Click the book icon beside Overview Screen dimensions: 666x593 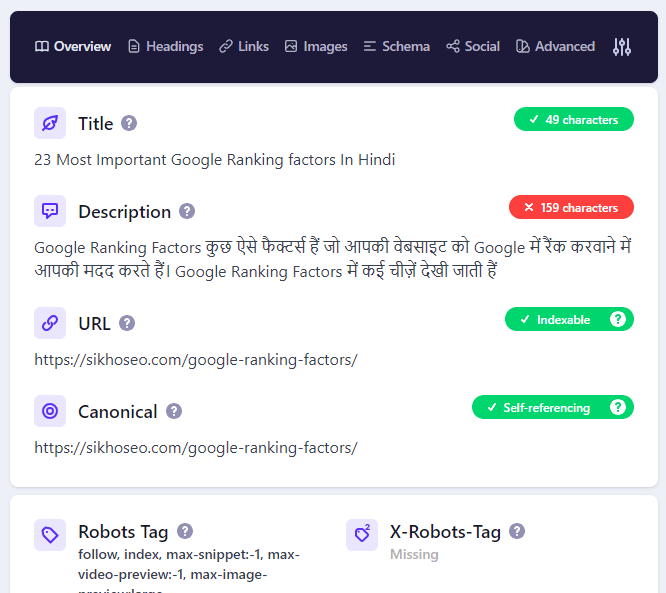(42, 46)
